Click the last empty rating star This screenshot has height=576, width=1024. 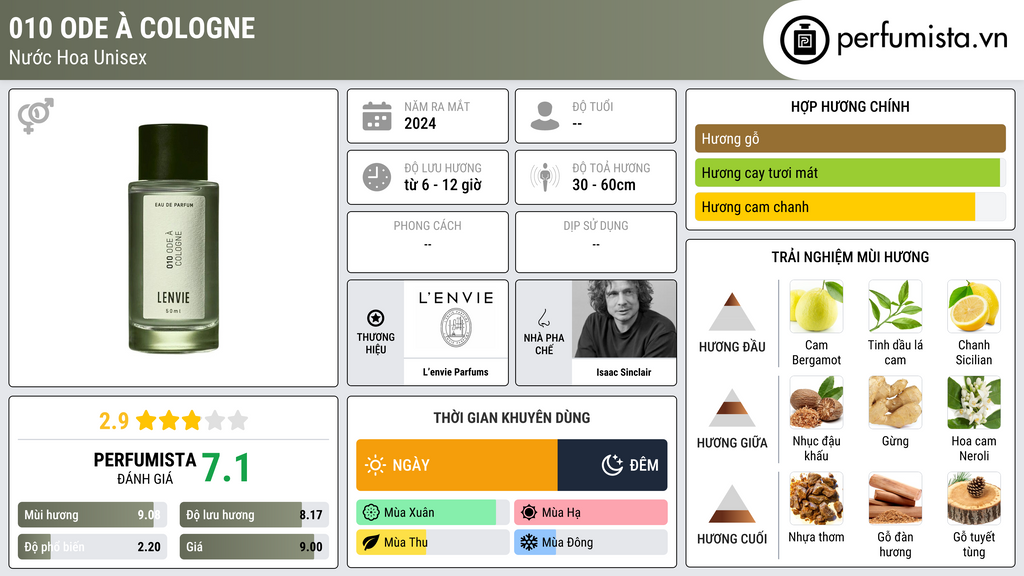[238, 420]
